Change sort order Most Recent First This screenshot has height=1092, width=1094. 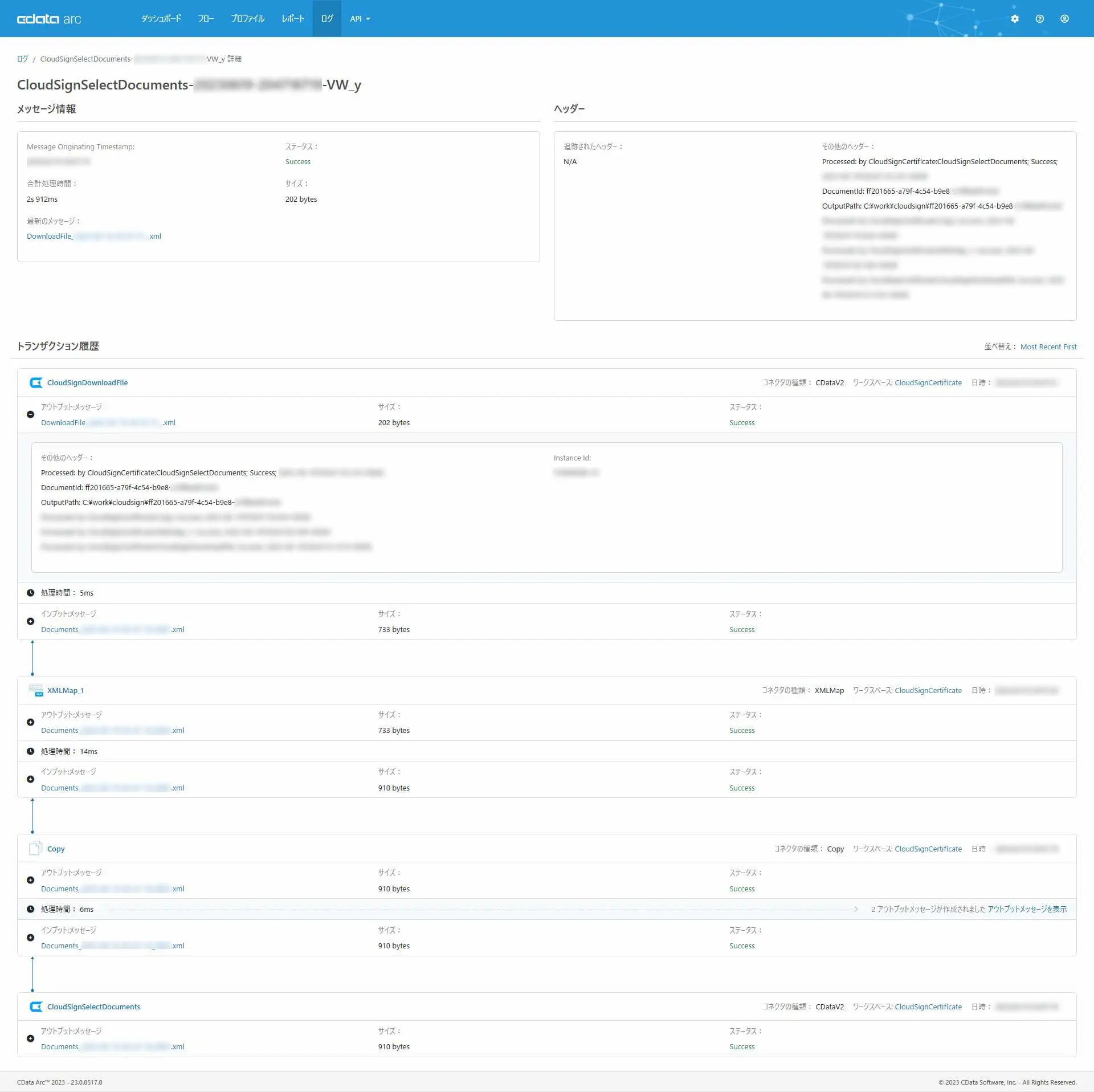1048,347
